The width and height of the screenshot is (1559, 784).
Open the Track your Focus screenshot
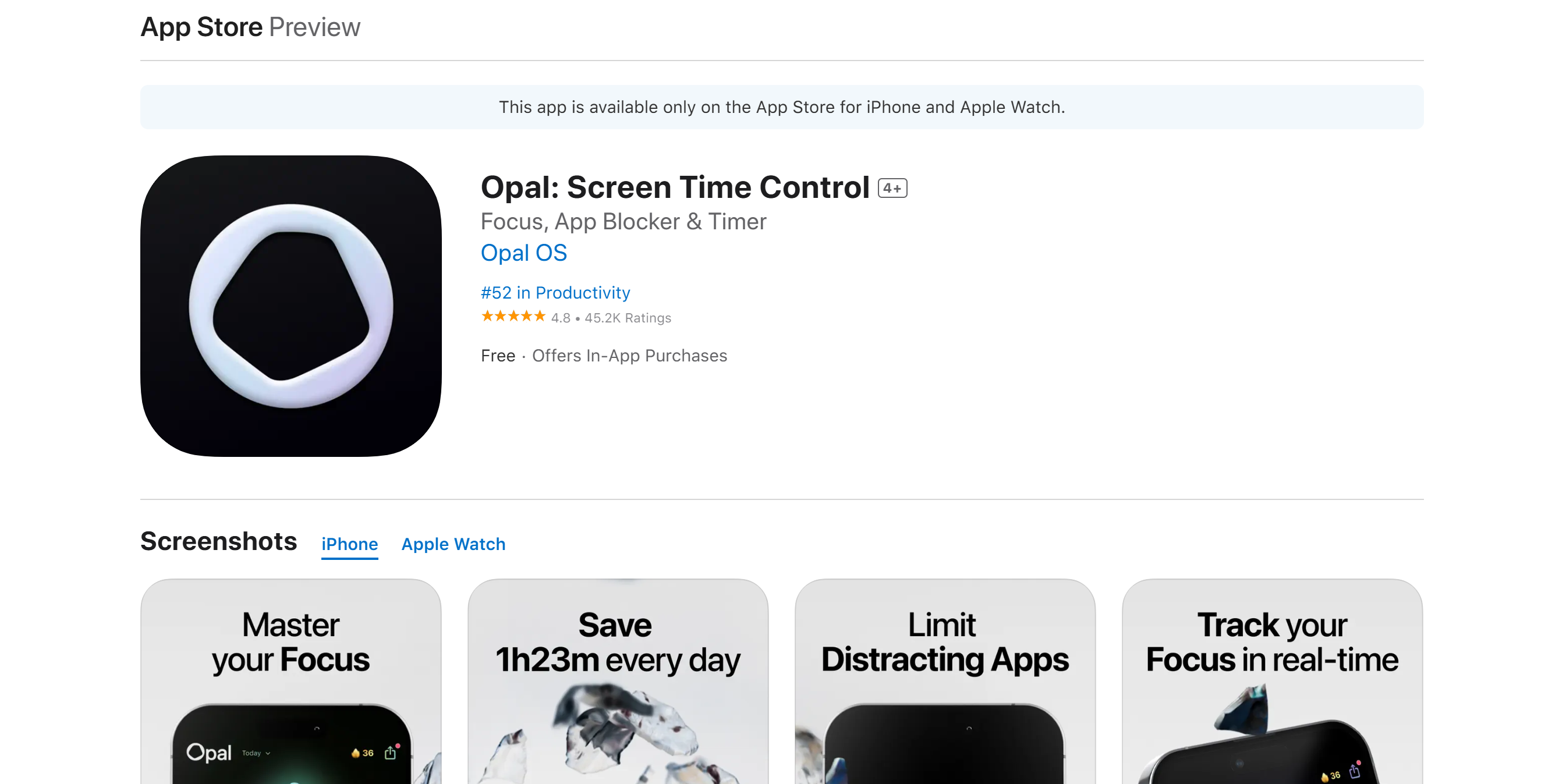pos(1272,682)
